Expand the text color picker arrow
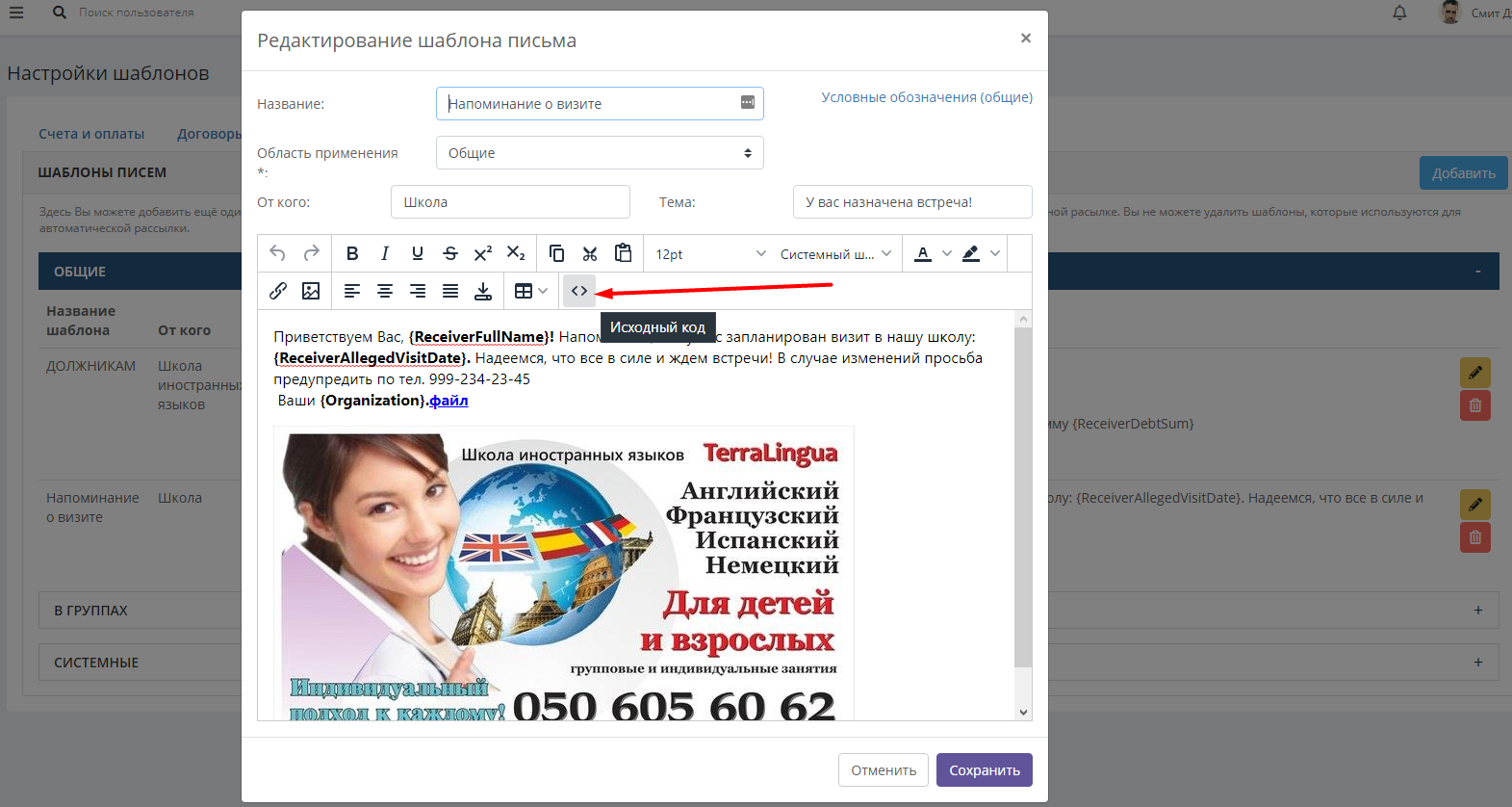 click(x=947, y=253)
